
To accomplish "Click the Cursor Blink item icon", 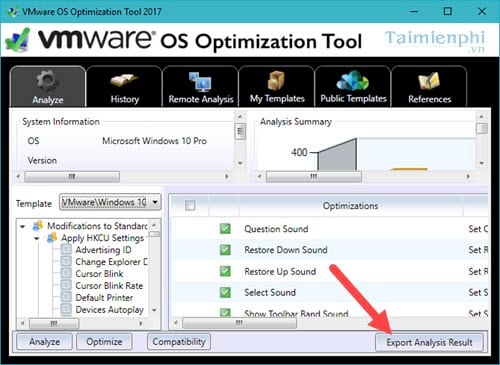I will pyautogui.click(x=66, y=273).
